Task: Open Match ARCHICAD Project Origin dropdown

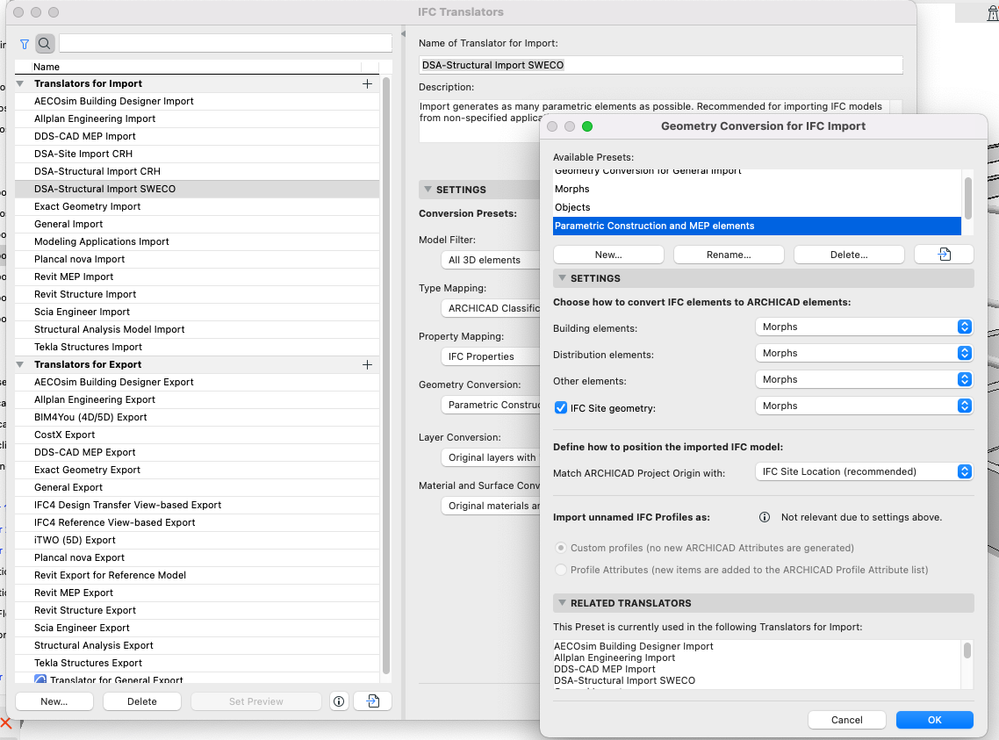Action: point(864,472)
